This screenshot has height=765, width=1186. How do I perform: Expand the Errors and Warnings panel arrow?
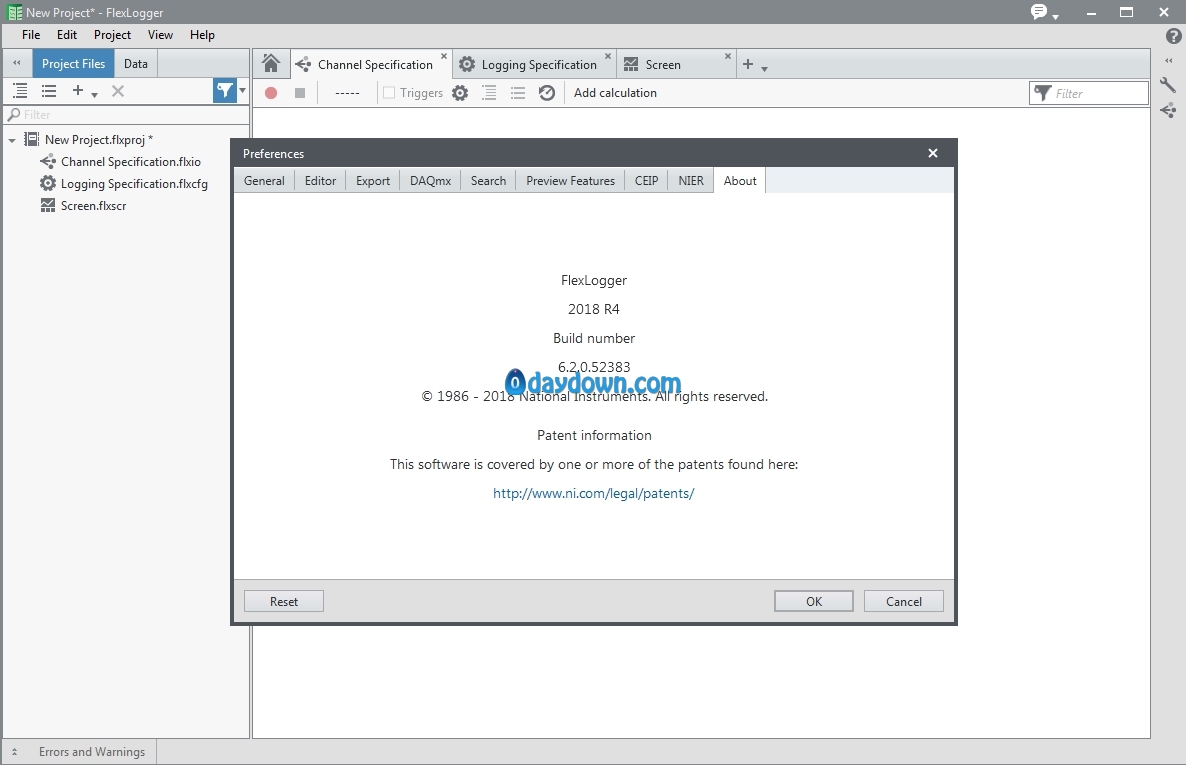click(14, 751)
